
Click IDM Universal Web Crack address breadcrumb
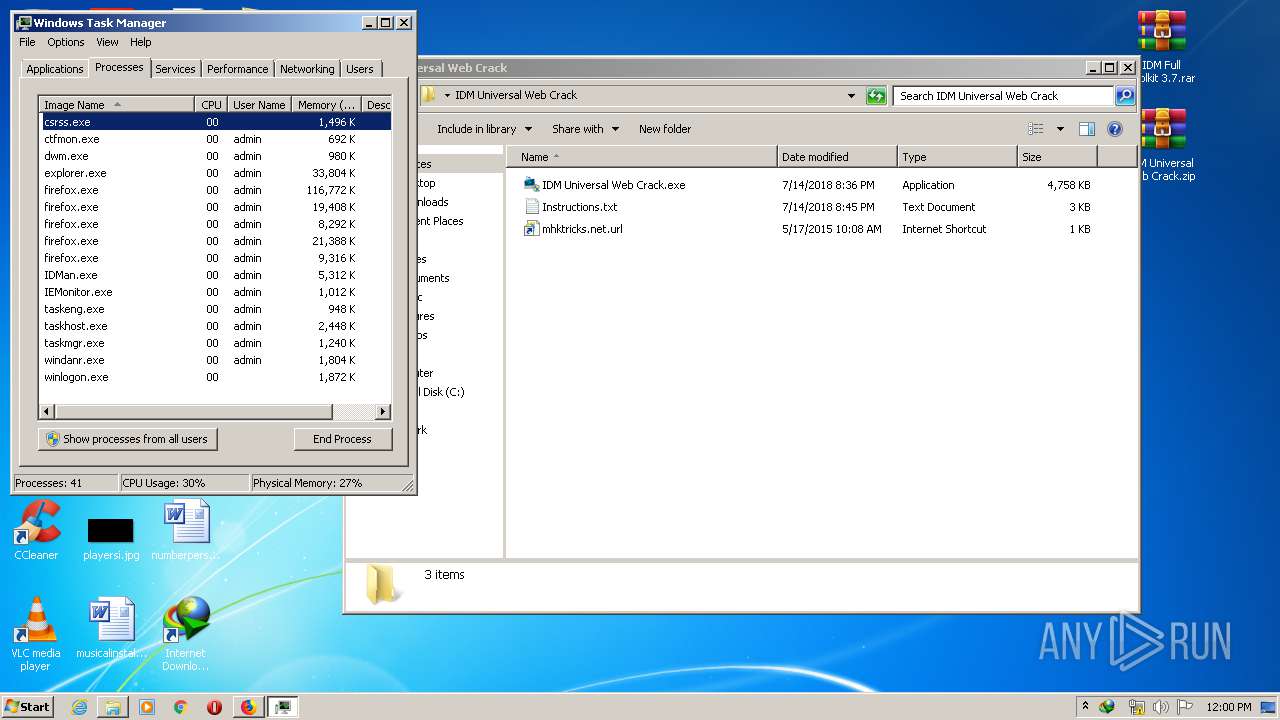pos(516,95)
